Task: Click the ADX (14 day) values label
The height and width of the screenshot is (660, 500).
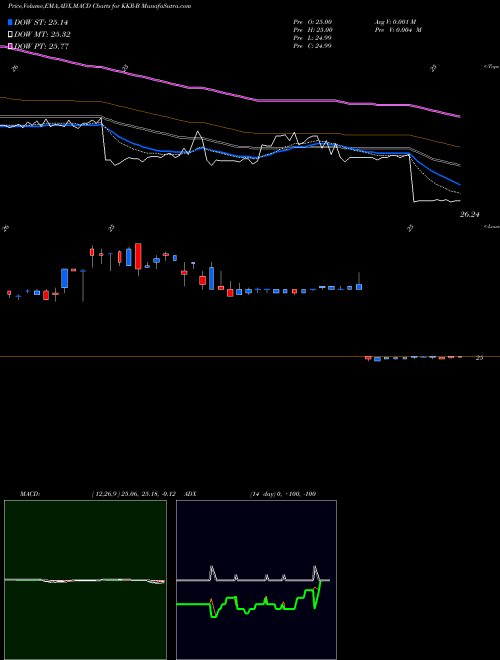Action: tap(282, 494)
